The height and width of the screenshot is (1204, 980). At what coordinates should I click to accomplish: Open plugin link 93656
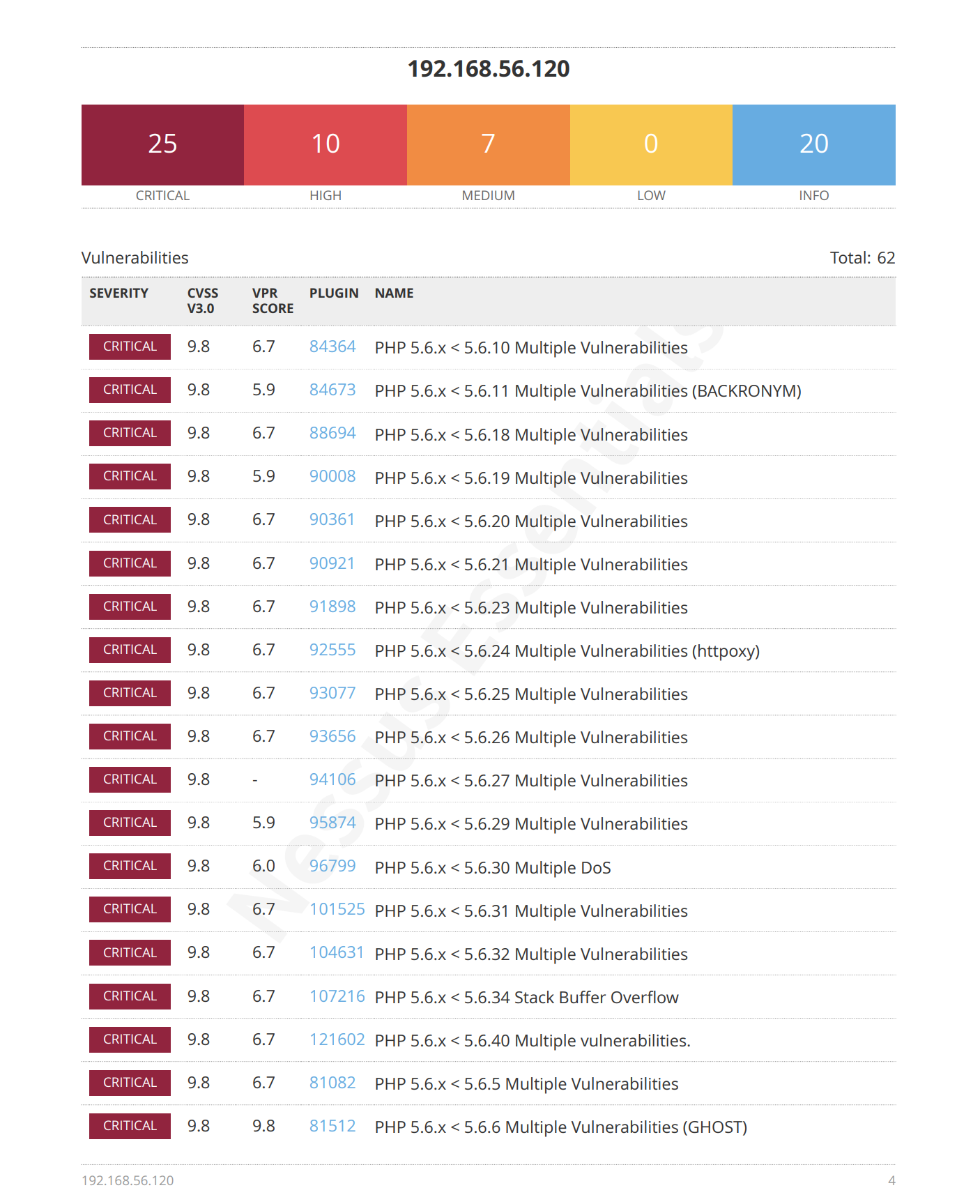point(332,736)
